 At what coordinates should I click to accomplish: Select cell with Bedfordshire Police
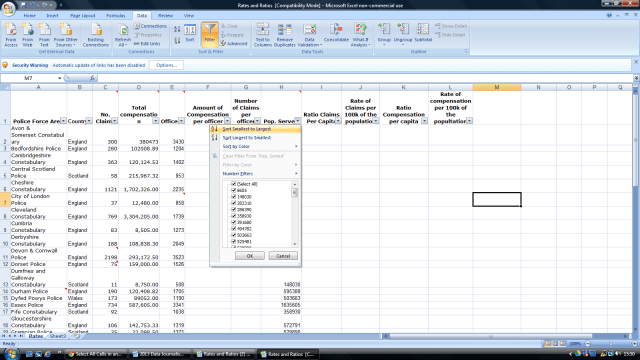tap(38, 149)
